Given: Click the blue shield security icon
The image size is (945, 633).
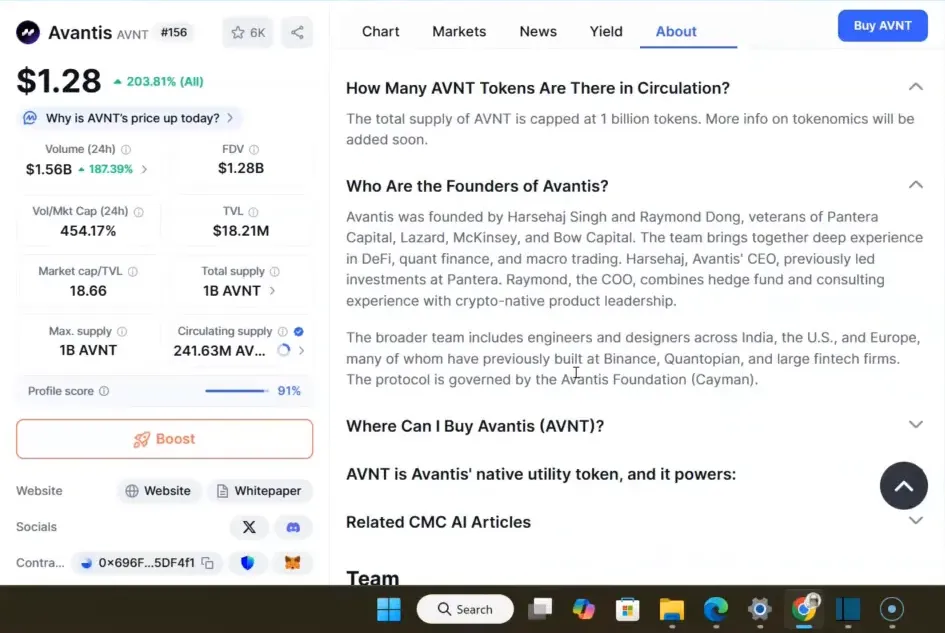Looking at the screenshot, I should click(248, 563).
